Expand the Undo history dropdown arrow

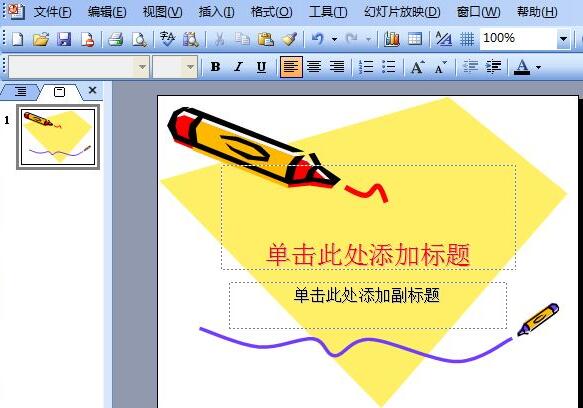point(334,39)
